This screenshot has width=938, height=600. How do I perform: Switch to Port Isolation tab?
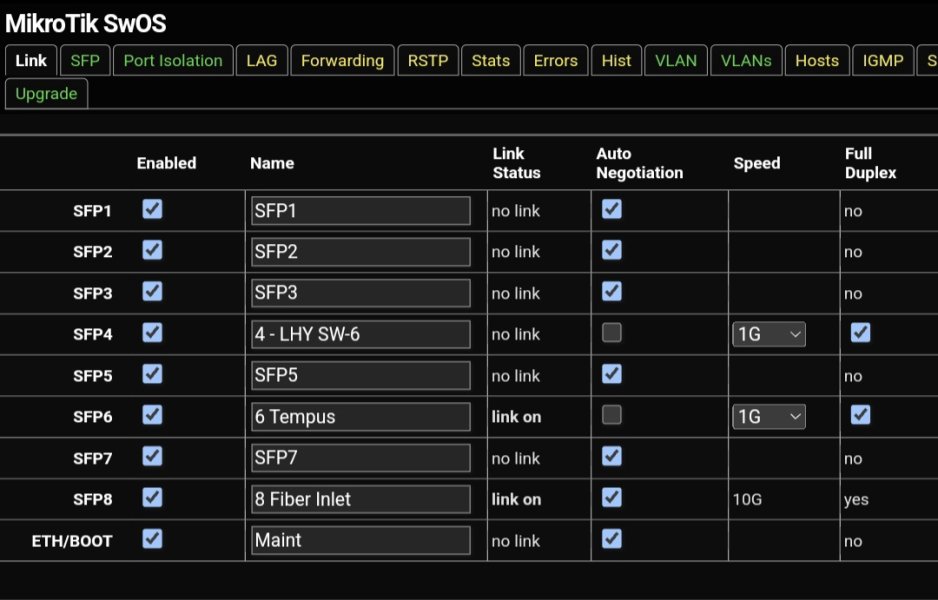pos(173,61)
